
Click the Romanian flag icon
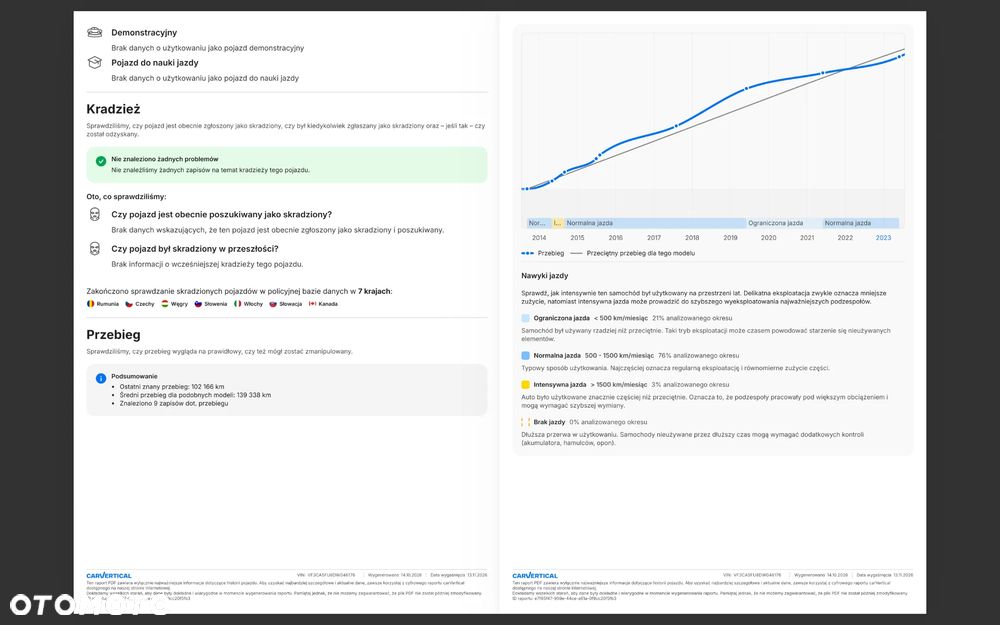tap(91, 304)
